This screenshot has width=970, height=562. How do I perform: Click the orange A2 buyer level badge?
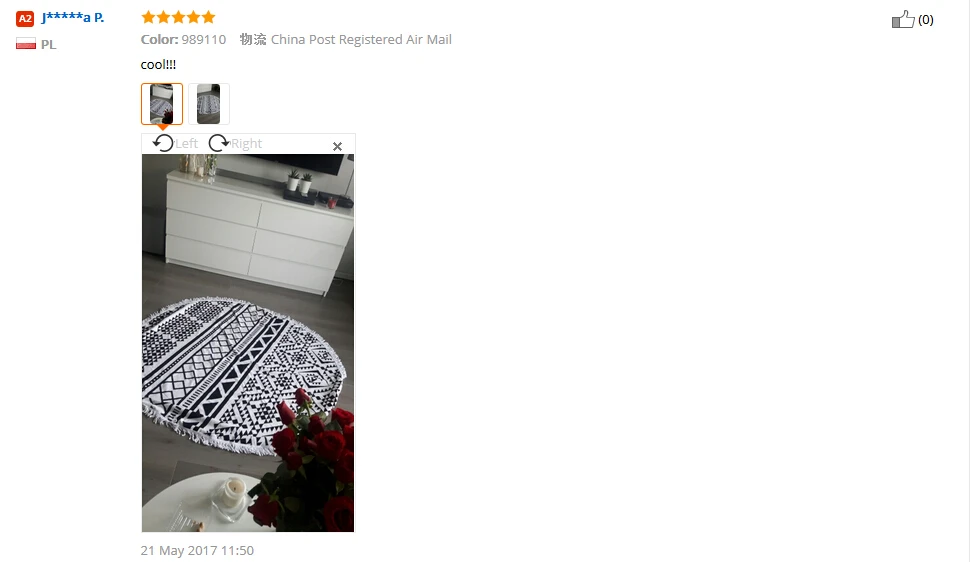click(x=25, y=19)
